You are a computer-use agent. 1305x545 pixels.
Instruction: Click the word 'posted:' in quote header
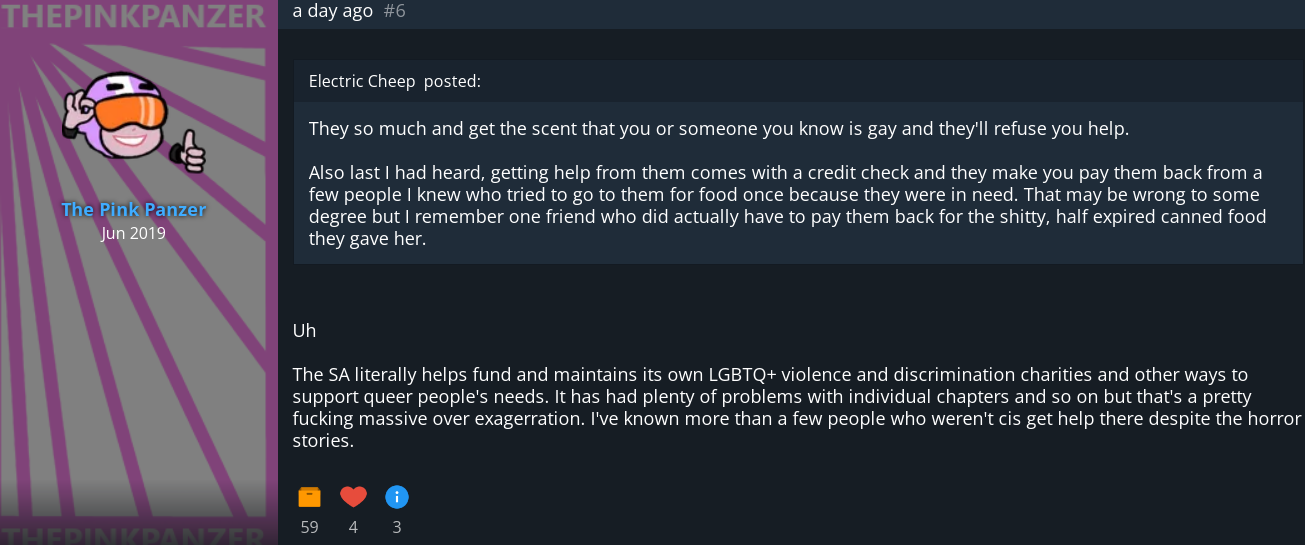(x=452, y=81)
